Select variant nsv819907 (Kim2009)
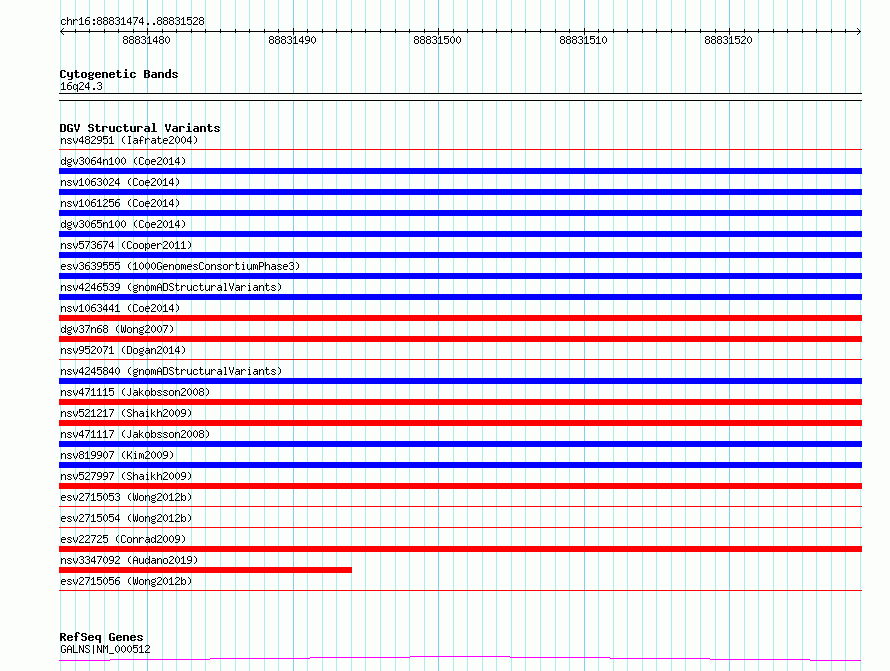This screenshot has height=671, width=890. tap(117, 455)
